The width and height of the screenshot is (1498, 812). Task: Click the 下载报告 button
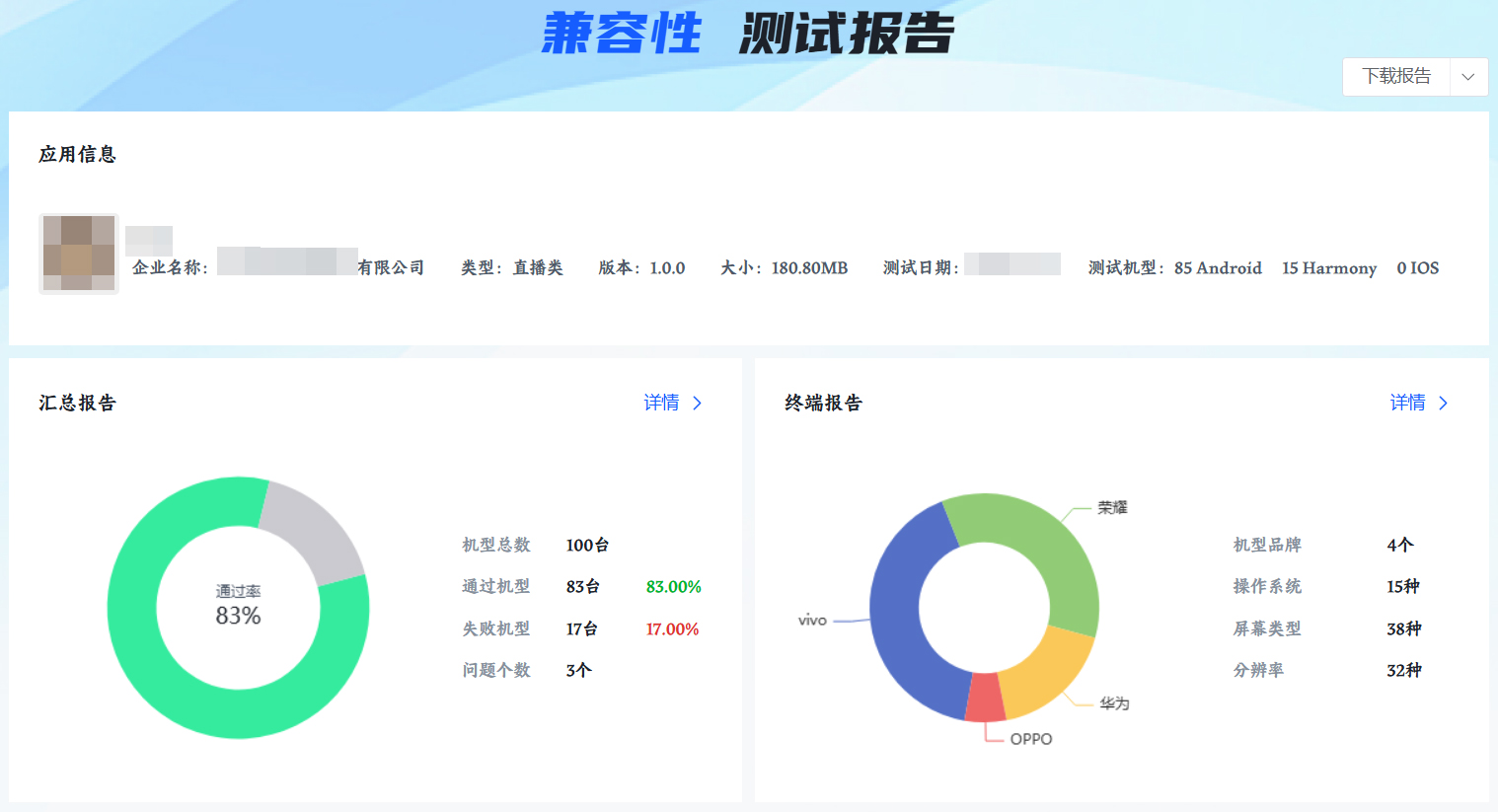(x=1396, y=77)
